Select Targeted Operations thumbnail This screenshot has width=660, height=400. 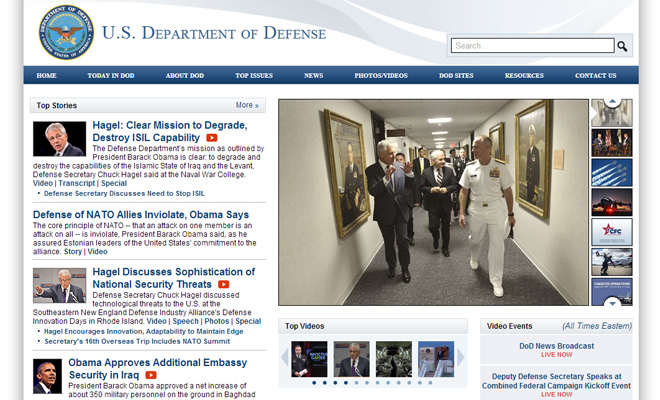click(612, 292)
